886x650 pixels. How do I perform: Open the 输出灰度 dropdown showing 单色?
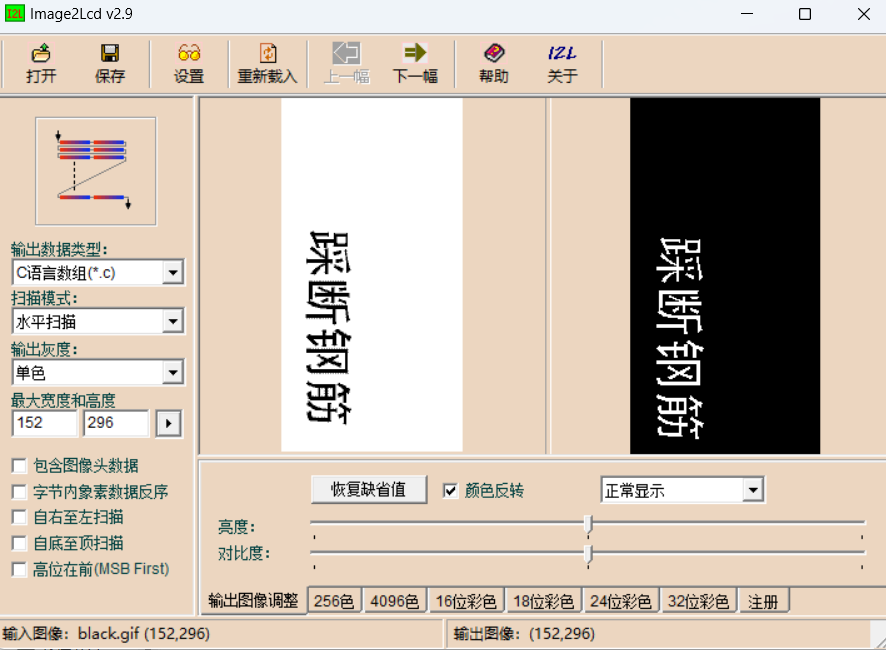(x=173, y=372)
